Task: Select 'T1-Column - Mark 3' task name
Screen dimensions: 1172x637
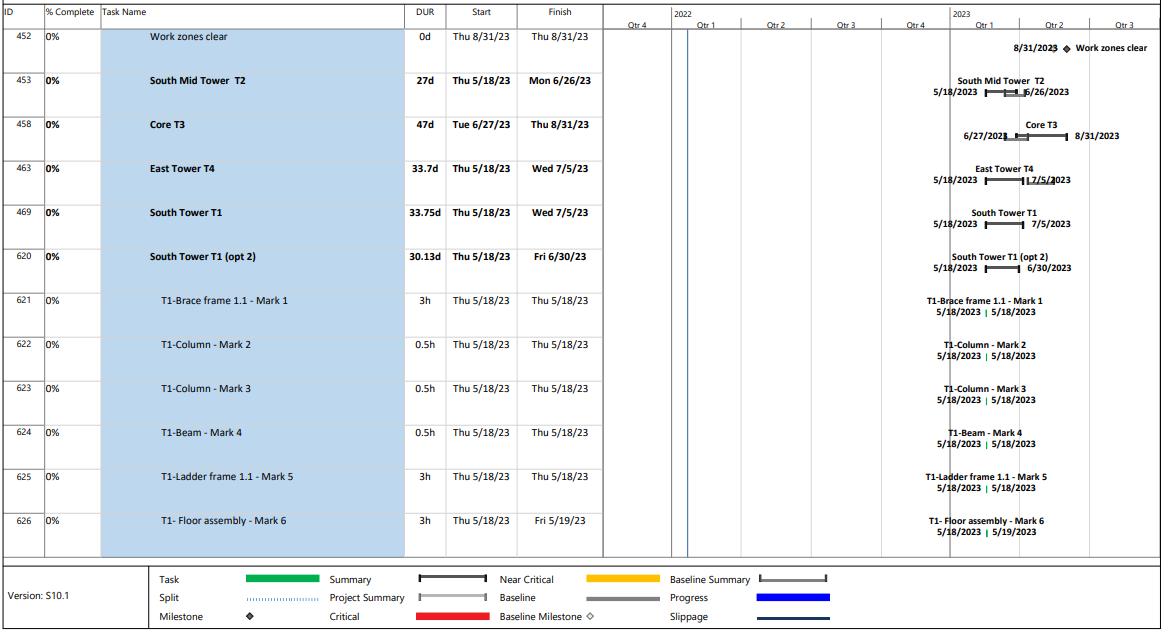Action: [x=206, y=389]
